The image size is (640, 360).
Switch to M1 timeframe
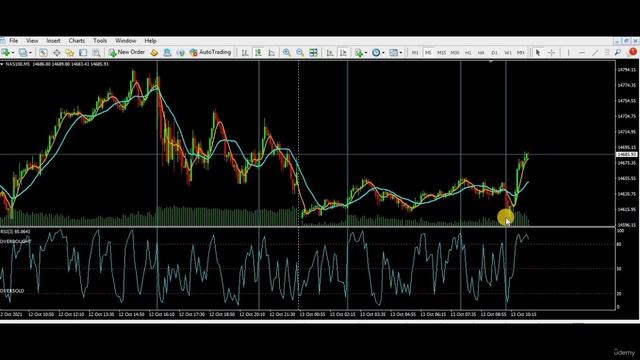click(x=415, y=53)
